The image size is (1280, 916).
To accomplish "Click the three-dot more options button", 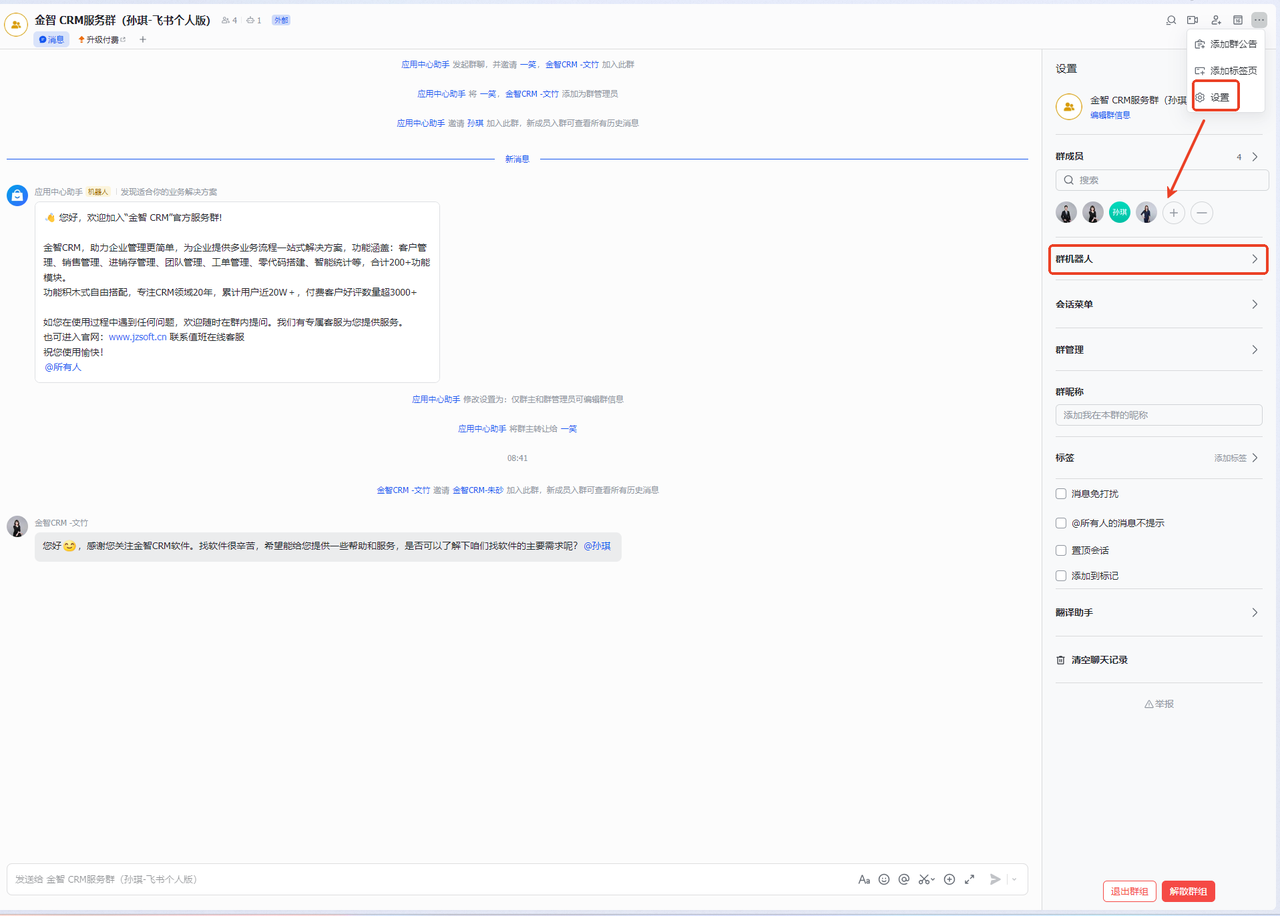I will tap(1258, 20).
